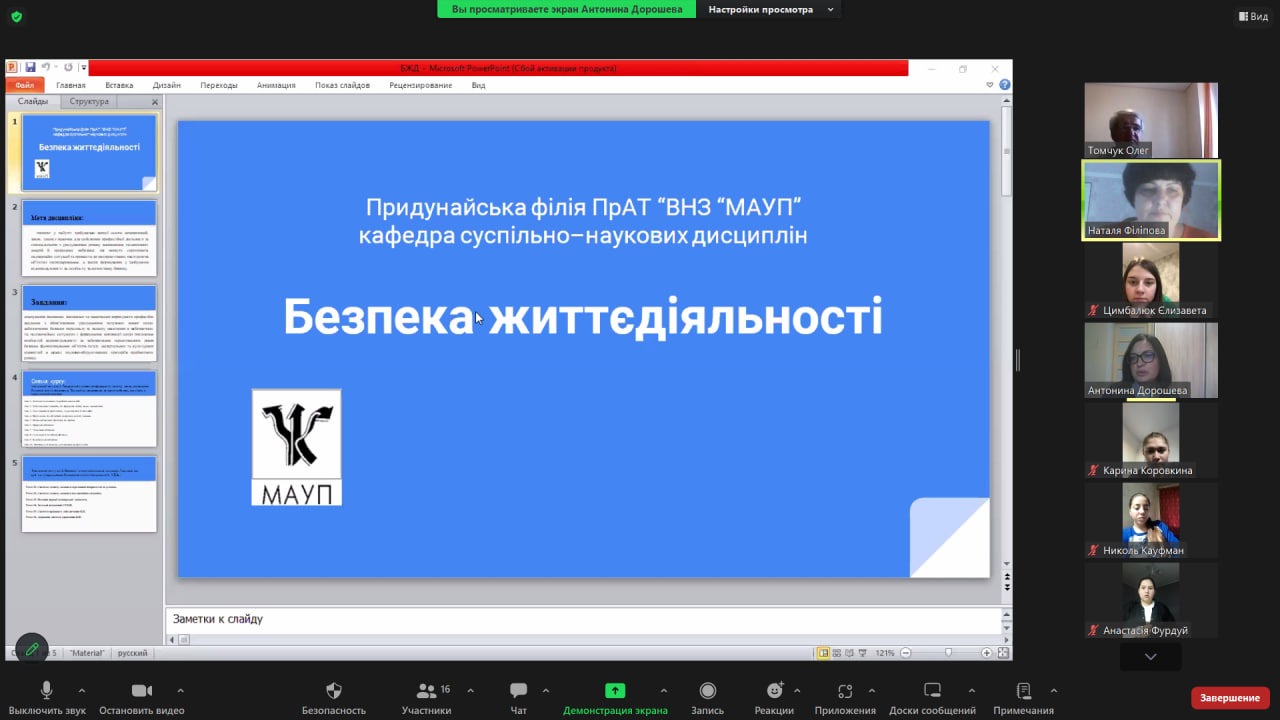Click the Безпека життєдіяльності slide title
This screenshot has width=1280, height=720.
[583, 317]
